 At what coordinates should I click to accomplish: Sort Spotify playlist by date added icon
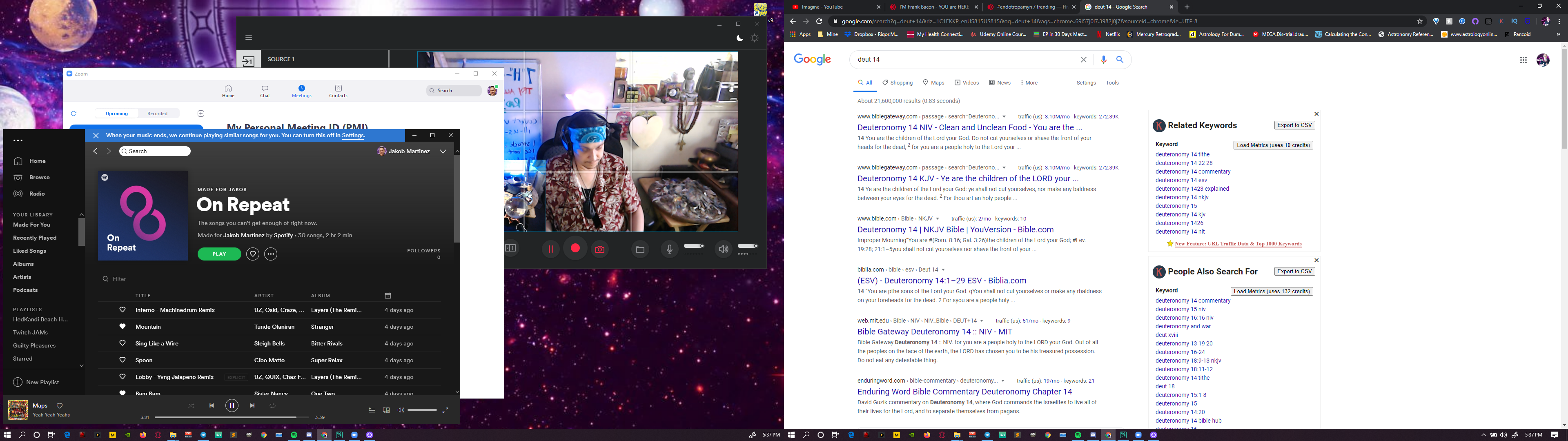click(388, 296)
